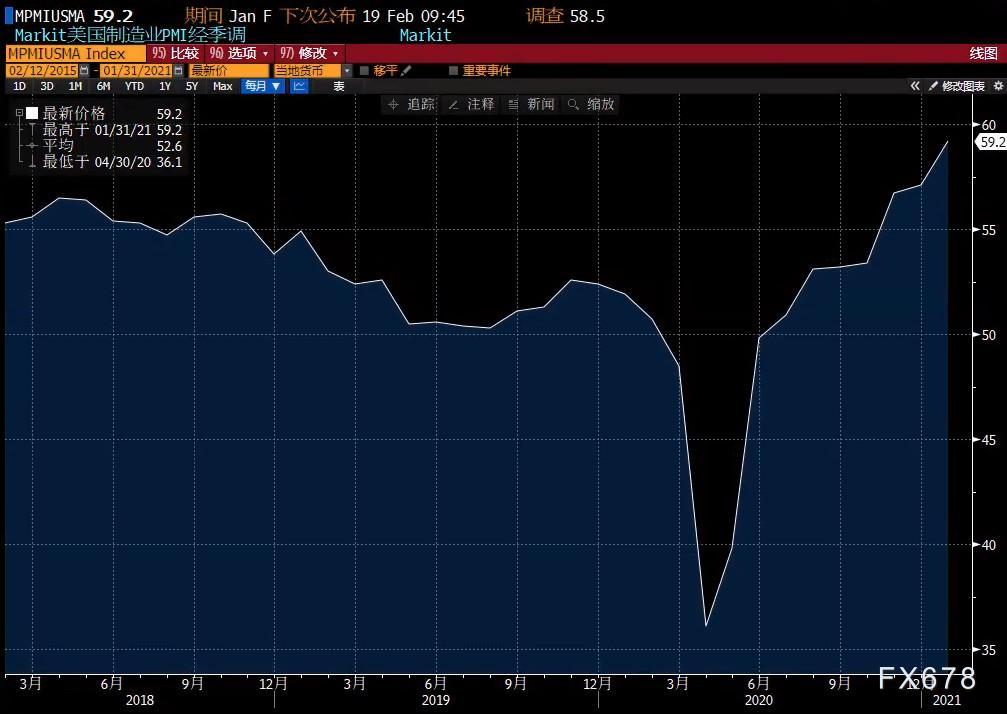This screenshot has width=1007, height=714.
Task: Select the Max time range
Action: pos(222,86)
